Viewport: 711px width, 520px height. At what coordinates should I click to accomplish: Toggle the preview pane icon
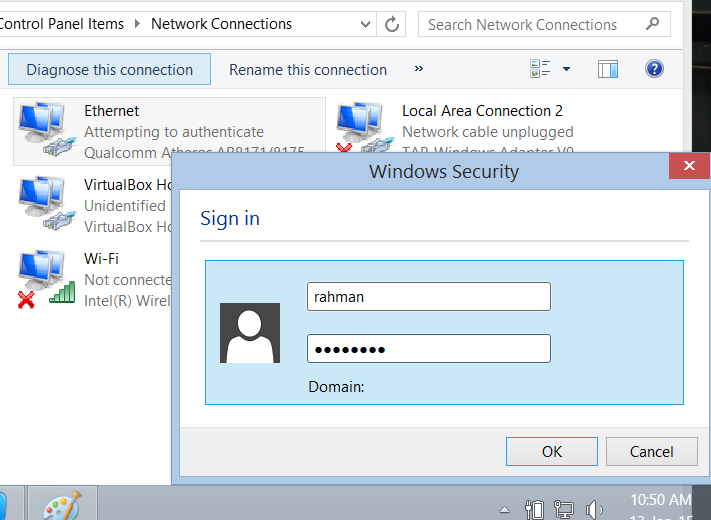click(608, 69)
